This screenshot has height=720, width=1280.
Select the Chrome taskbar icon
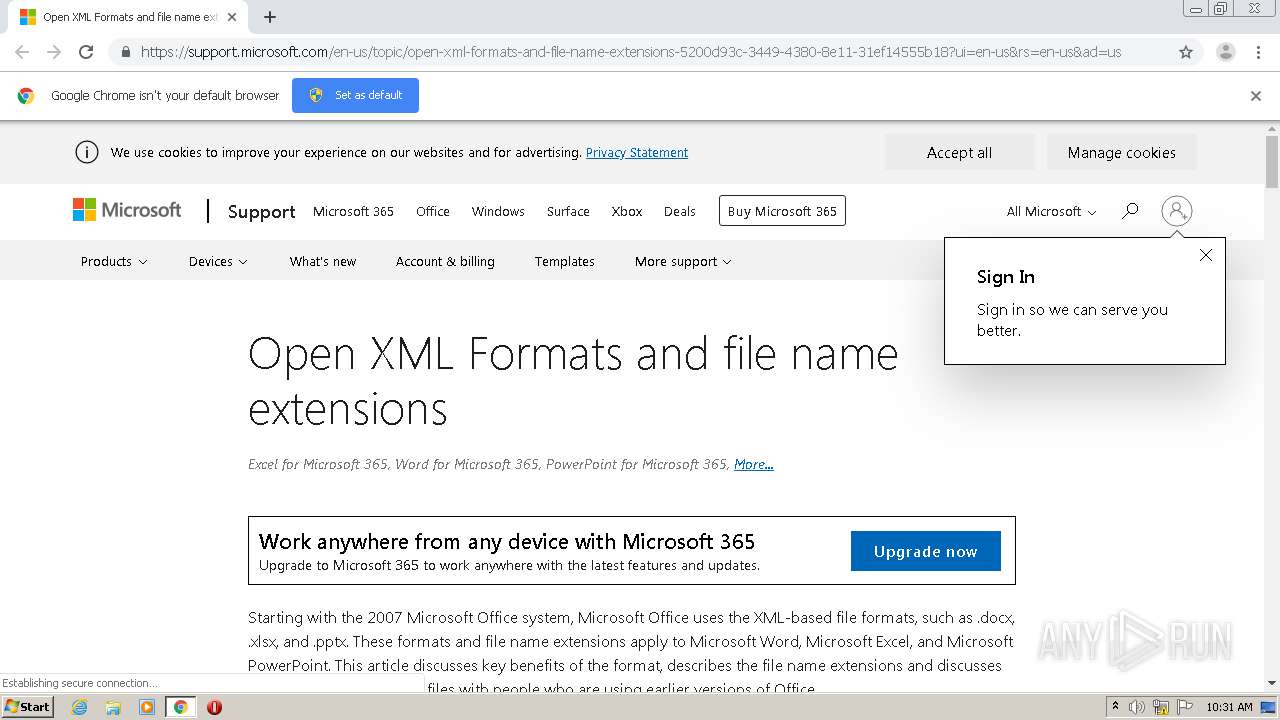[x=180, y=707]
